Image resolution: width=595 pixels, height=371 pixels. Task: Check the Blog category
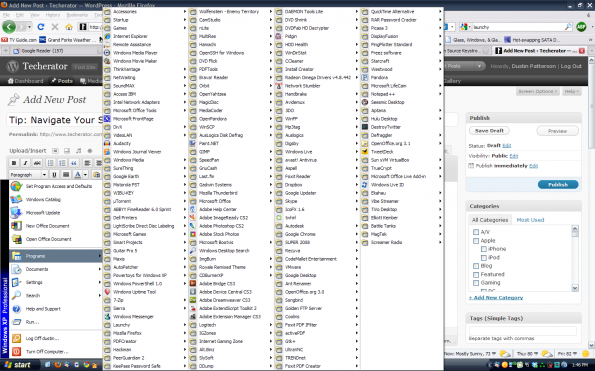(476, 266)
